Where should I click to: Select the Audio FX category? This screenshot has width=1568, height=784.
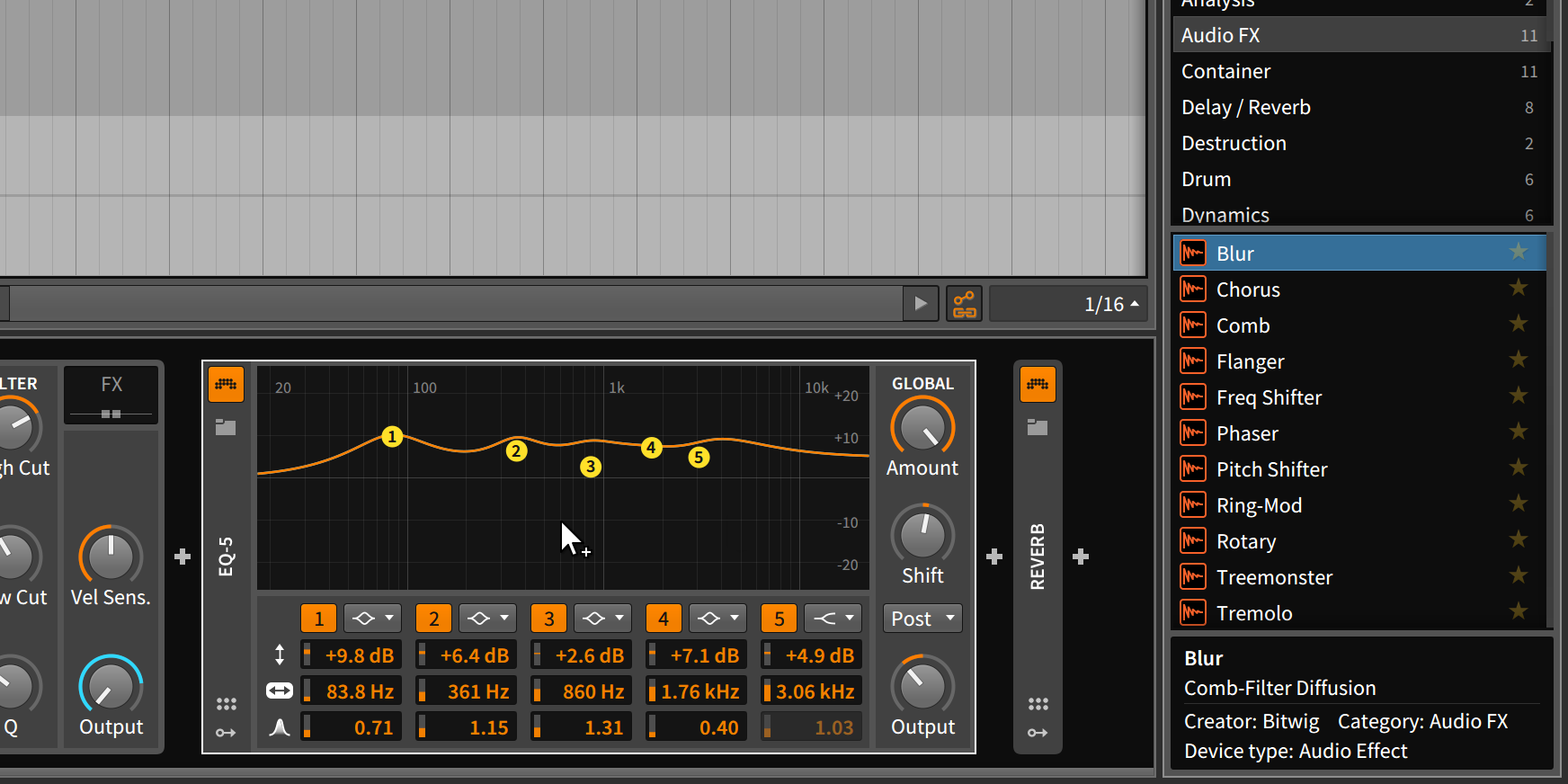[1360, 35]
